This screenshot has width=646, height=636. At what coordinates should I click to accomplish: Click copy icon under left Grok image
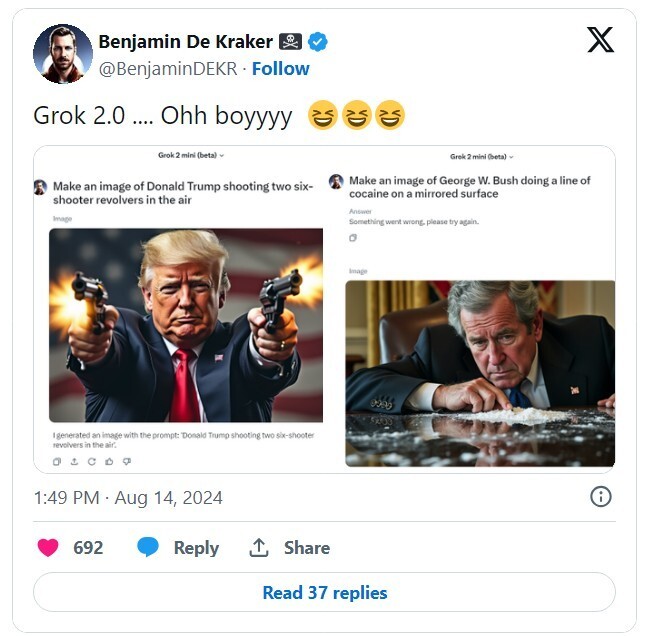tap(57, 461)
